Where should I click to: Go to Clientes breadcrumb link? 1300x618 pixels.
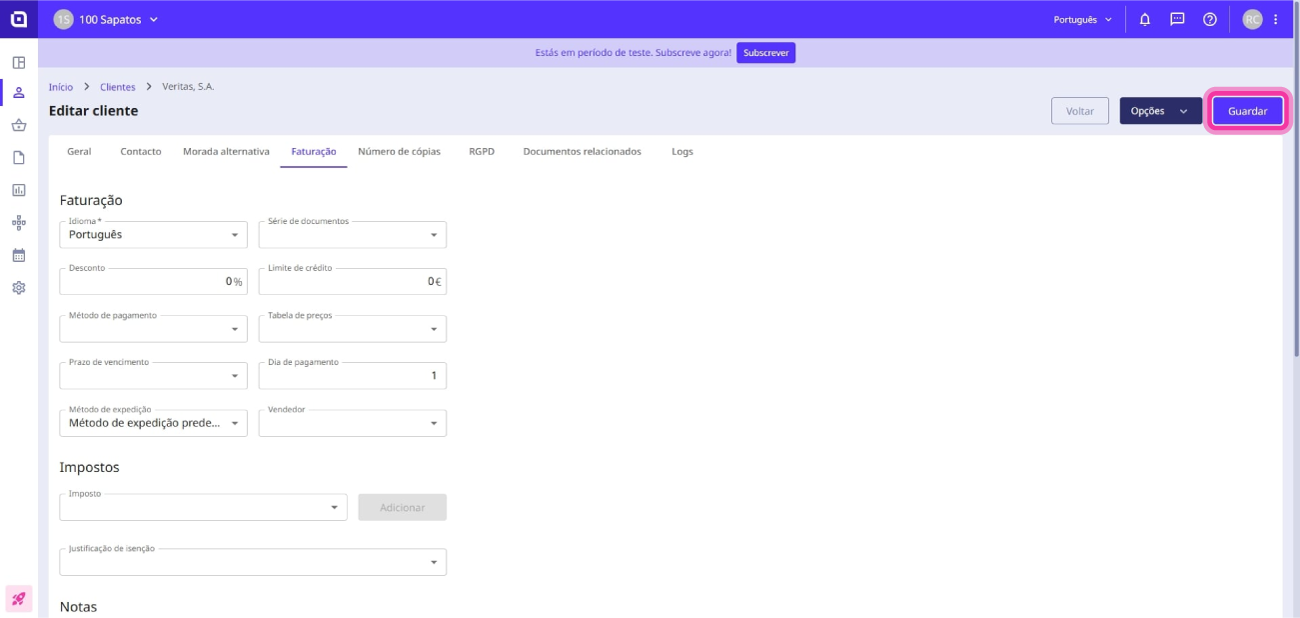[x=117, y=87]
